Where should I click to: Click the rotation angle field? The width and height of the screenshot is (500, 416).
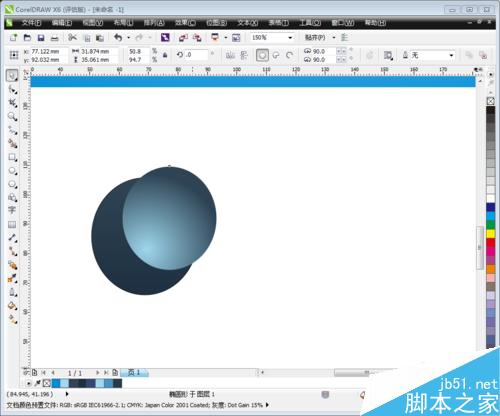[197, 55]
